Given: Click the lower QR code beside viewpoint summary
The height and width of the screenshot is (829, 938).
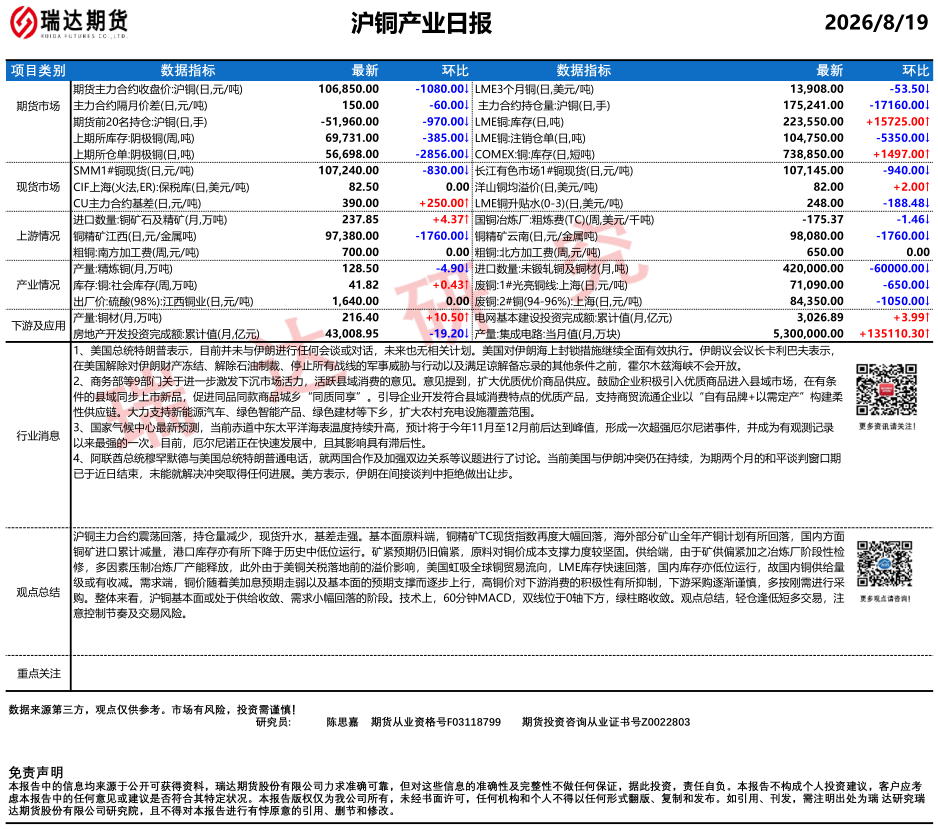Looking at the screenshot, I should [884, 563].
